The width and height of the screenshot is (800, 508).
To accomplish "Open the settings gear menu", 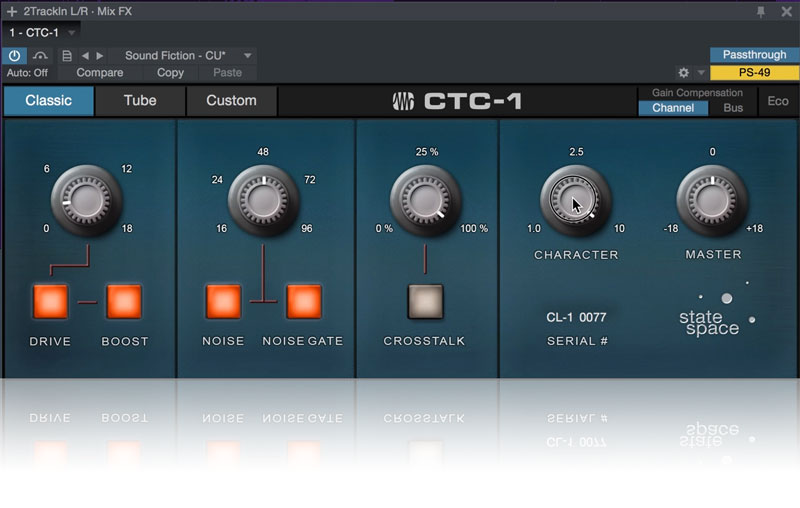I will [684, 73].
